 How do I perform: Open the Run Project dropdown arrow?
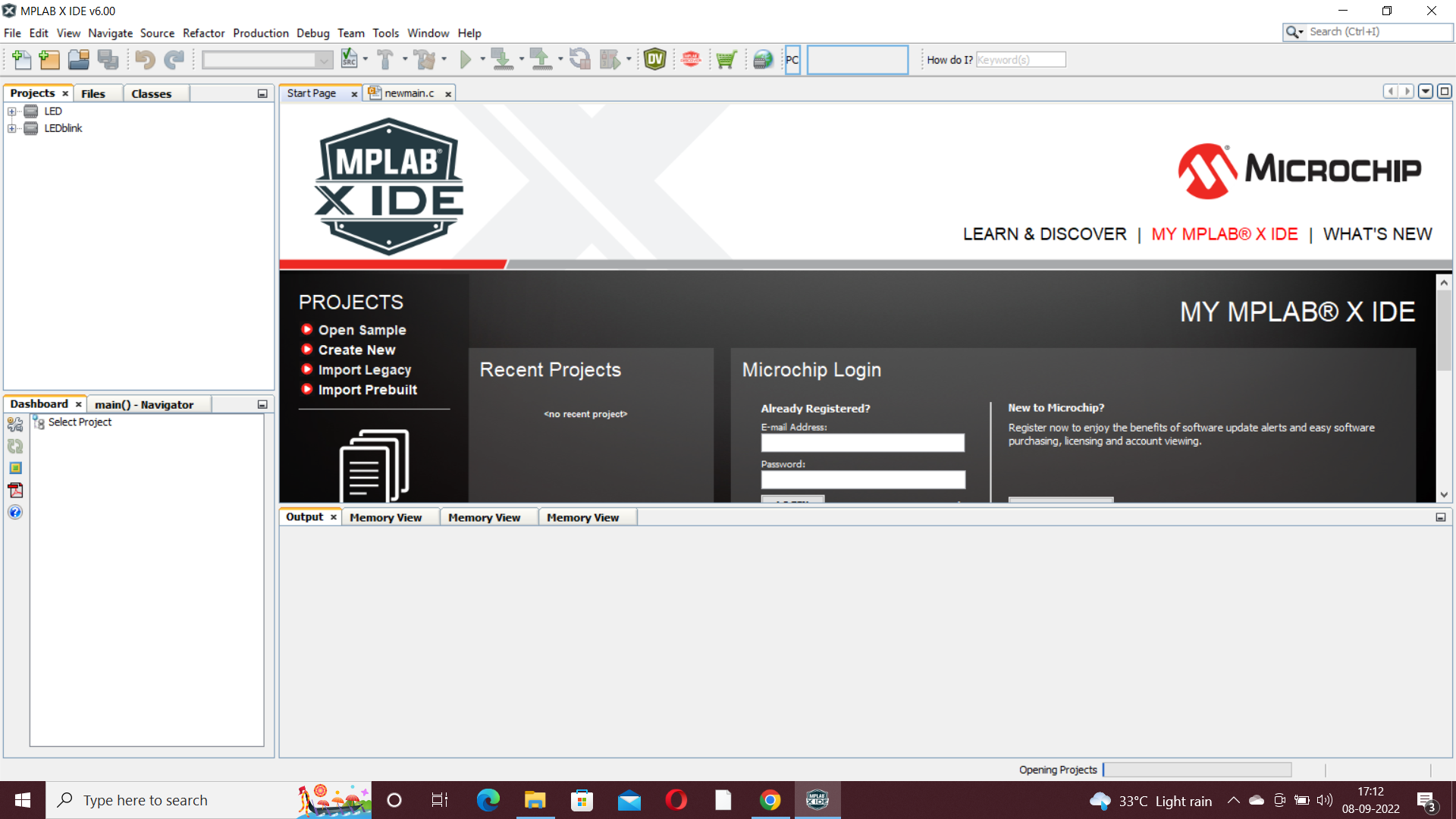point(482,59)
